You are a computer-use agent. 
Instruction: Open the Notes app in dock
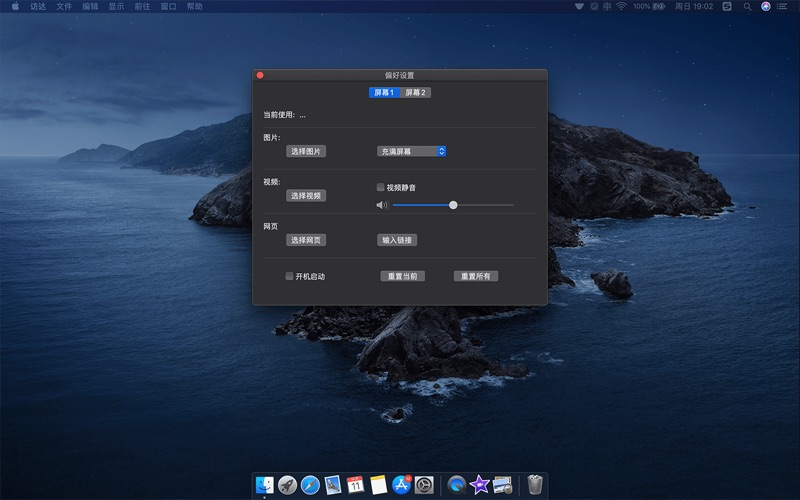(x=379, y=485)
